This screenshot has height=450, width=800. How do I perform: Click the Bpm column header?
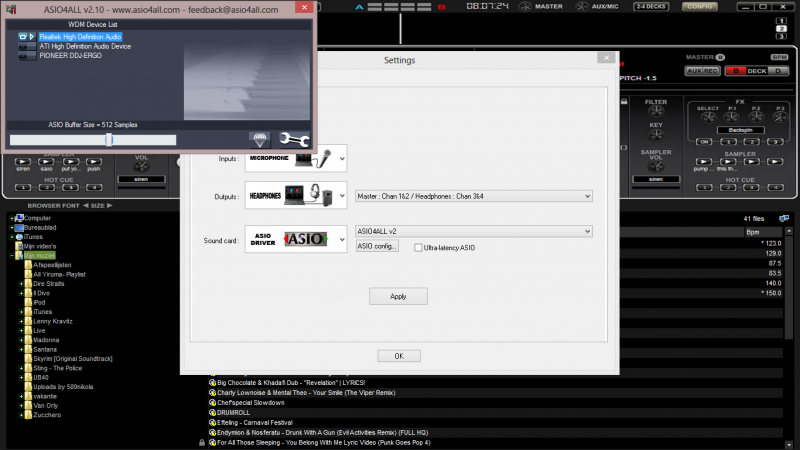pos(763,232)
